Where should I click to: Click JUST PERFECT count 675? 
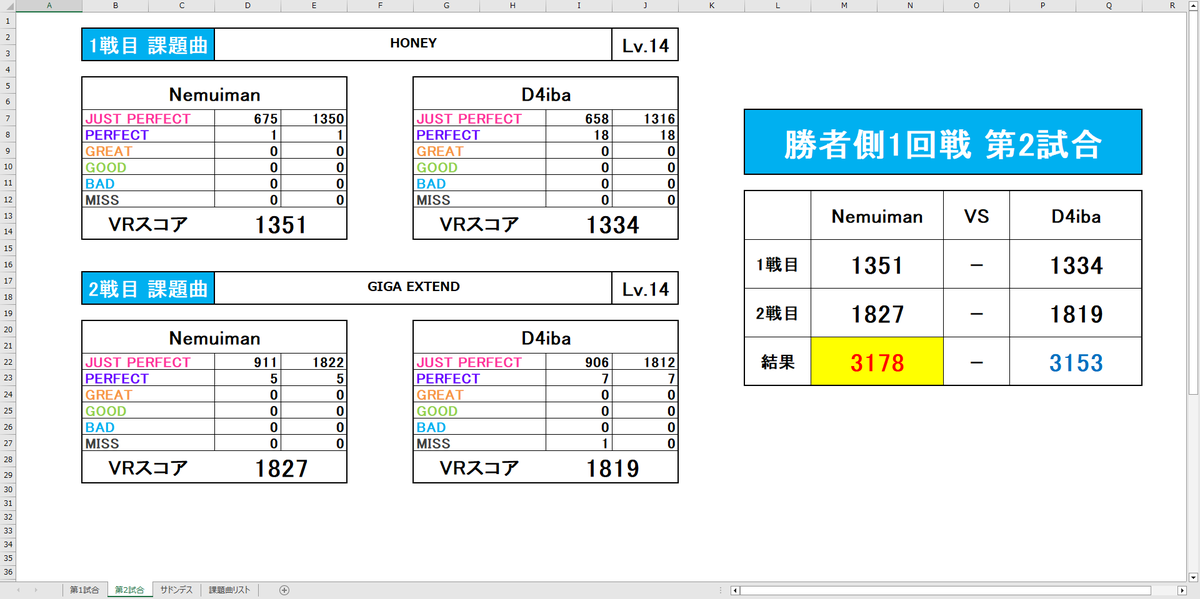(x=248, y=118)
